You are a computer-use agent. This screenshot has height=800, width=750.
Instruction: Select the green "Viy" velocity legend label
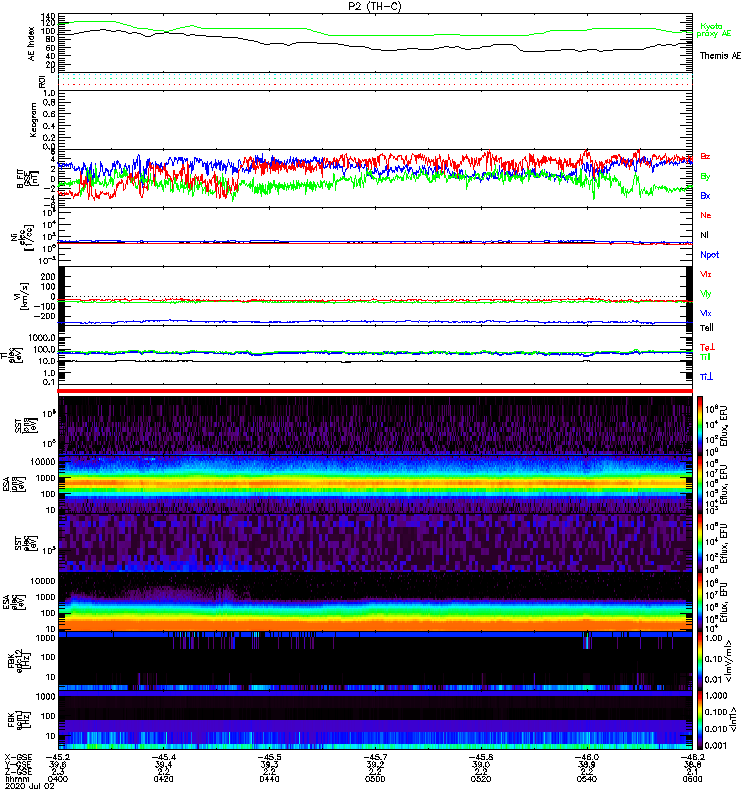pos(706,294)
